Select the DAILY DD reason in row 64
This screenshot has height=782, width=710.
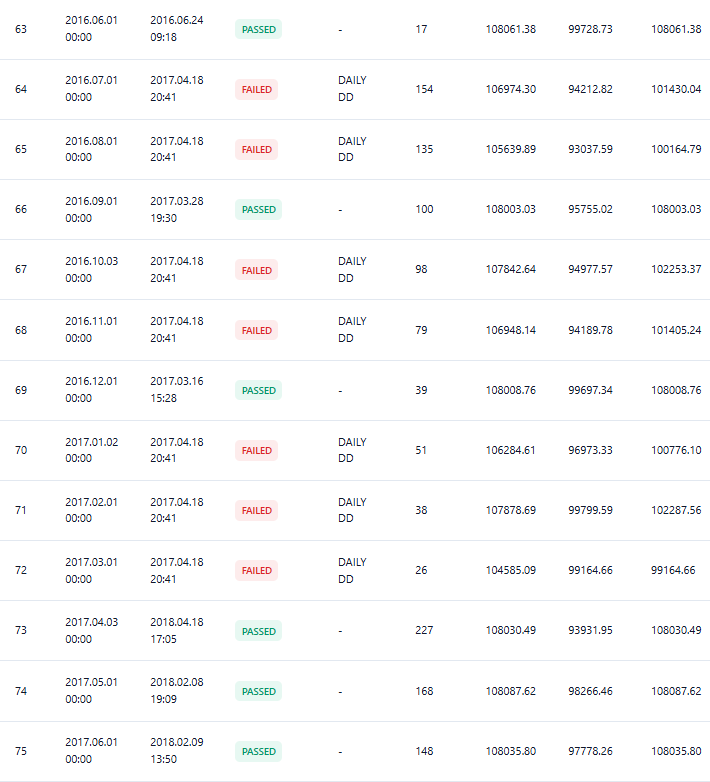(x=352, y=89)
